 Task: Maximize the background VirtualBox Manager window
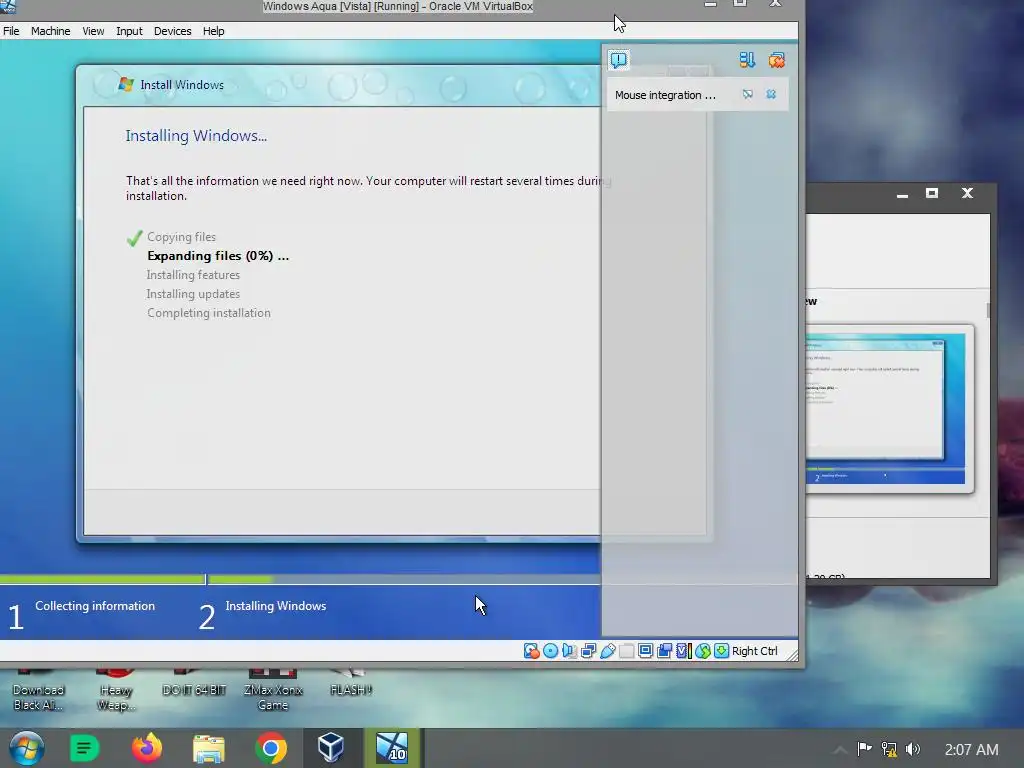coord(932,193)
